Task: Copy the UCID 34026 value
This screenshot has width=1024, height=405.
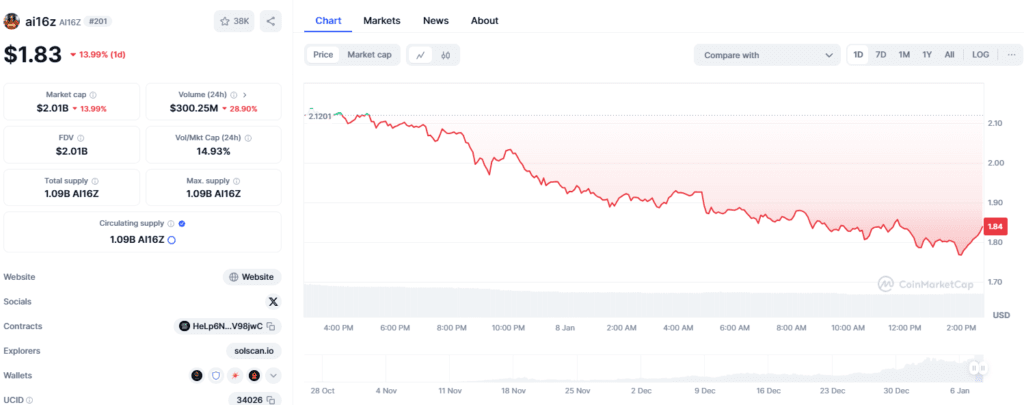Action: click(271, 400)
